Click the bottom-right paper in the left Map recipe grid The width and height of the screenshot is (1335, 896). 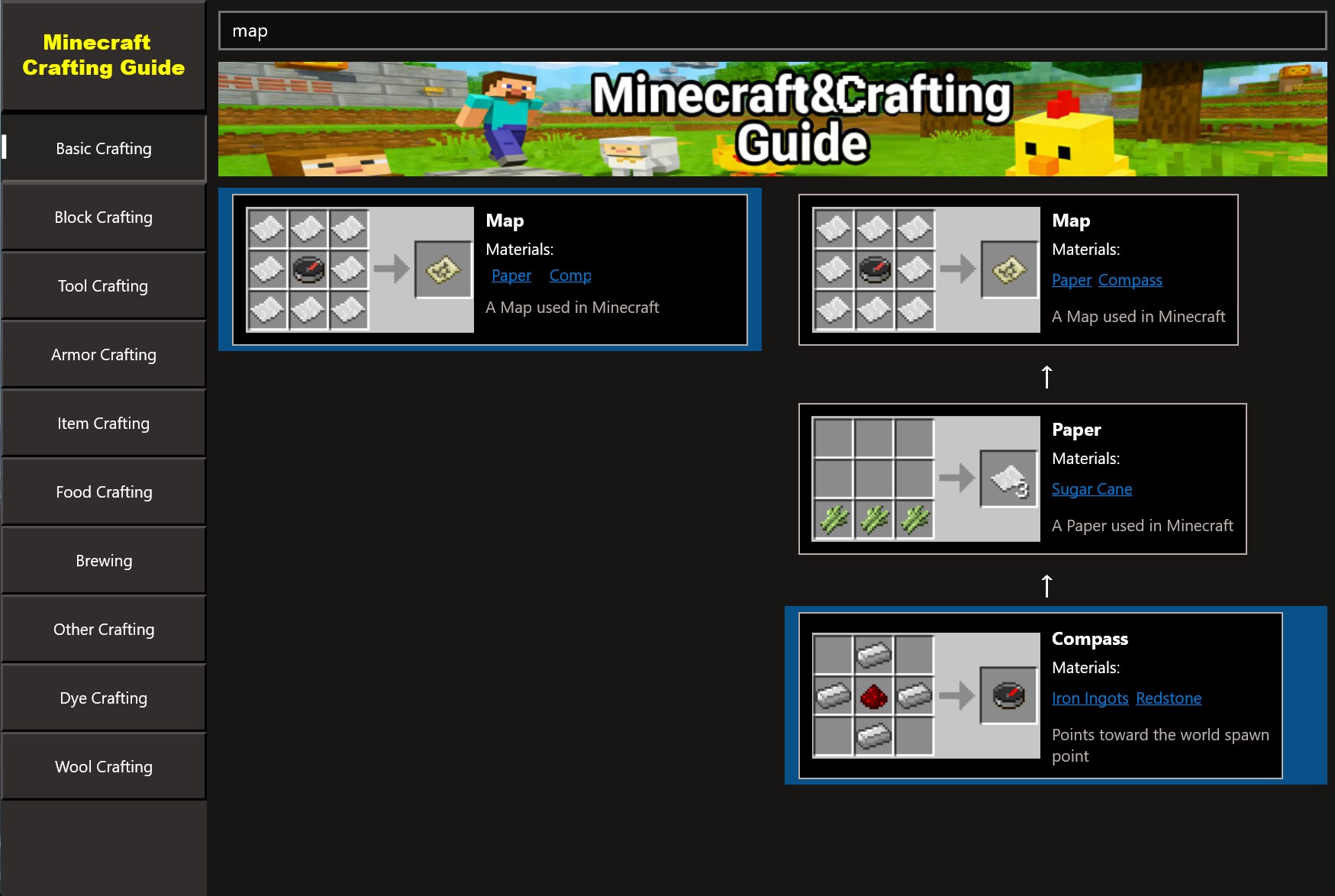tap(349, 309)
